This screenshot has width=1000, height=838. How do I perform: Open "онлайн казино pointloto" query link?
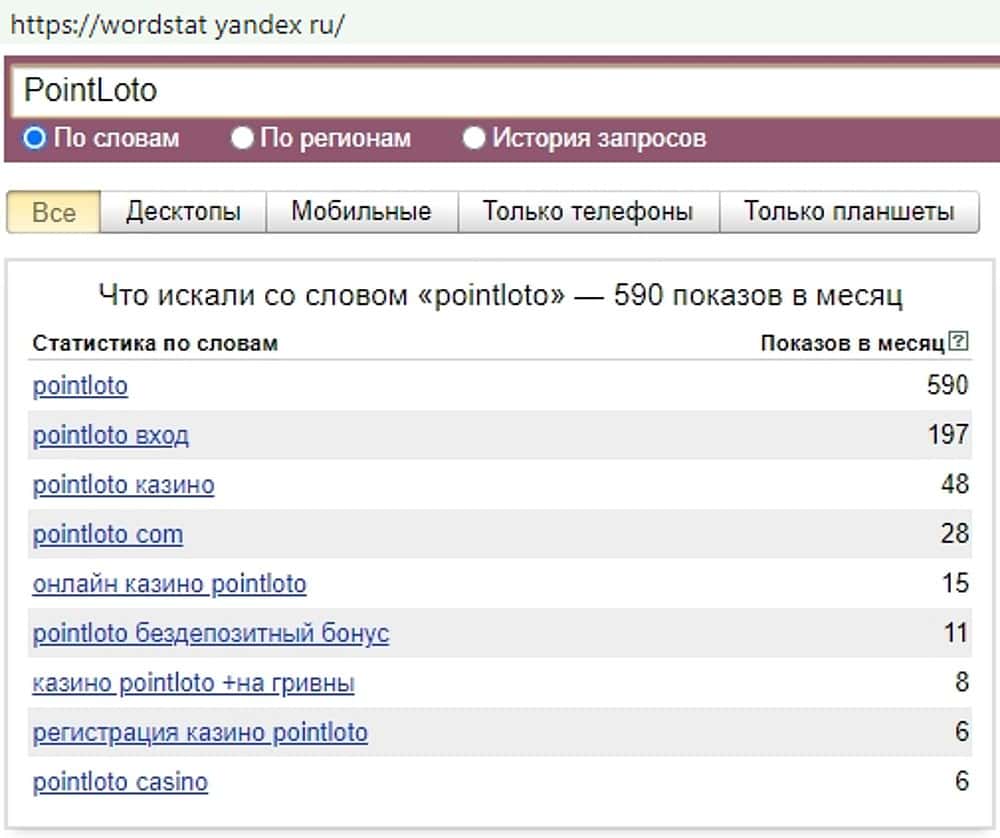169,584
